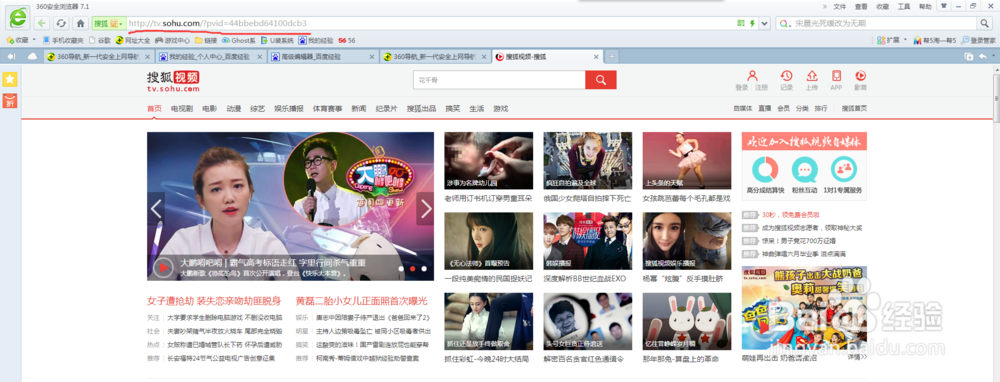Open the 帮助 menu

click(x=925, y=6)
